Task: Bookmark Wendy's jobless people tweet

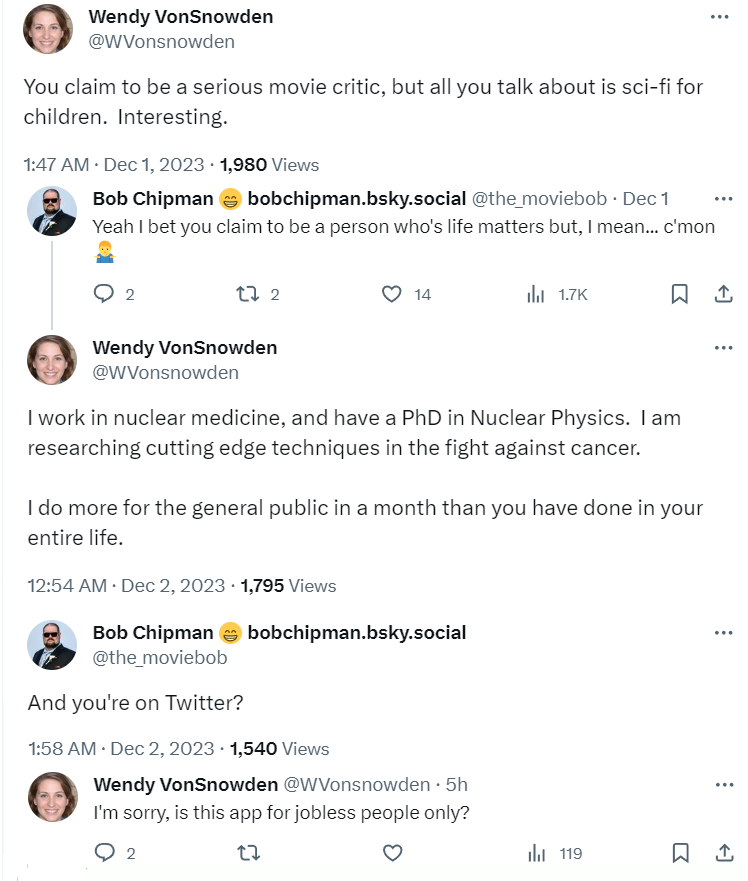Action: 679,853
